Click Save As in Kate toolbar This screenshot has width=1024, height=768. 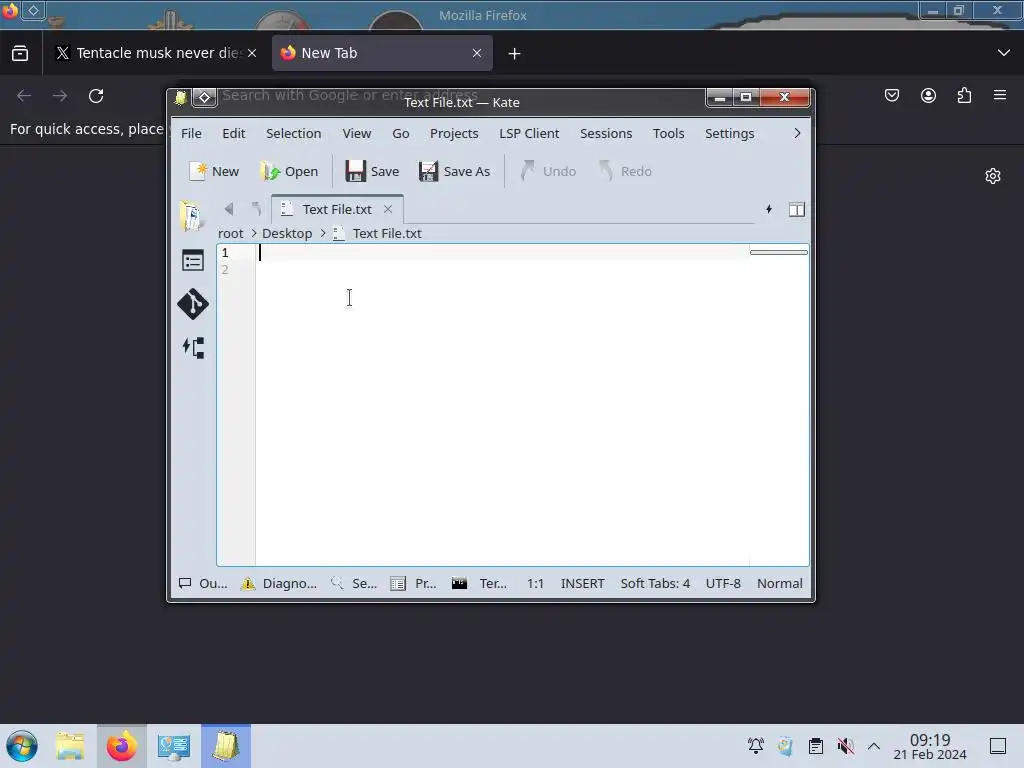tap(455, 171)
